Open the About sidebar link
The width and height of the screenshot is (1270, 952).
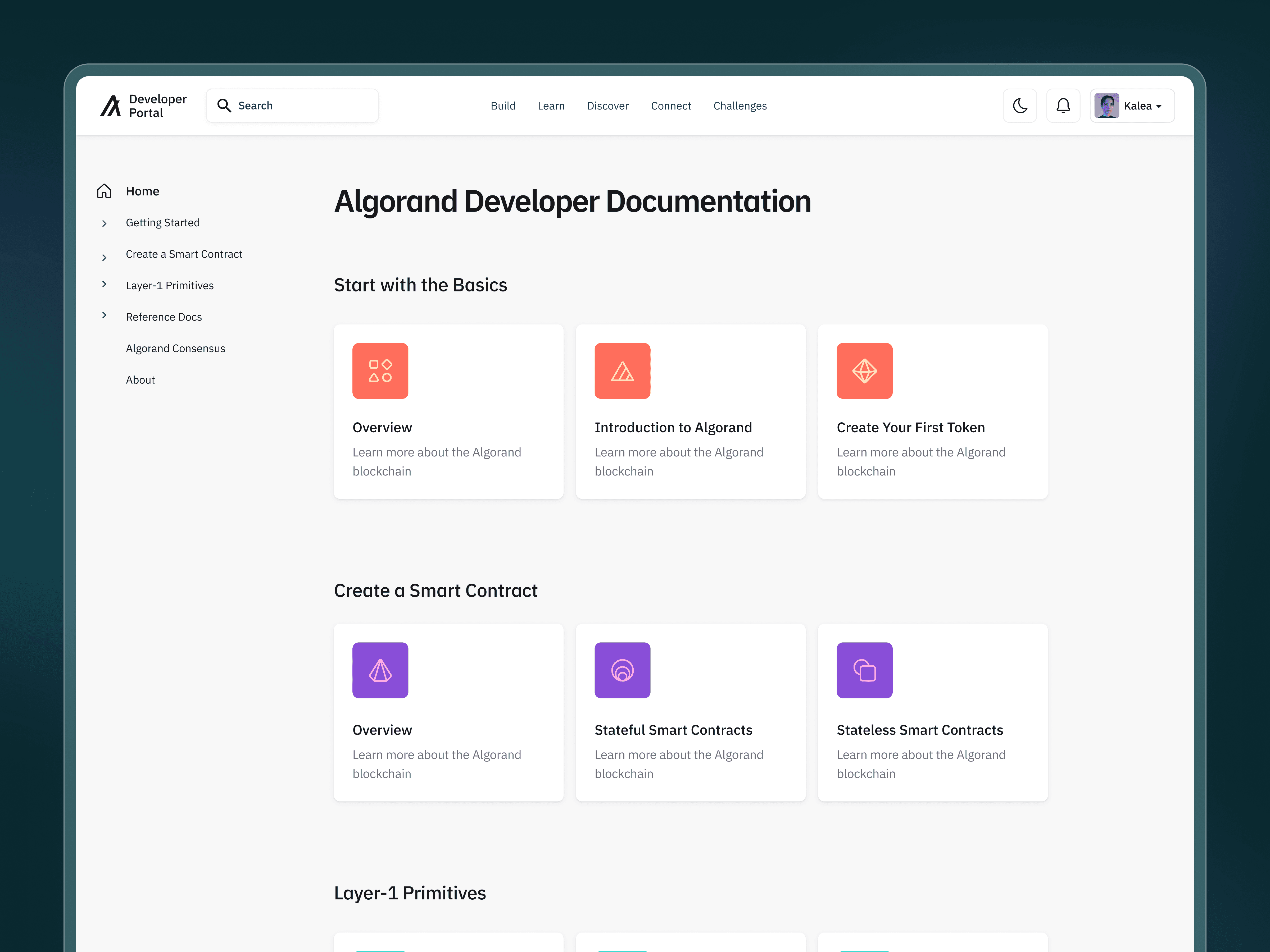140,380
